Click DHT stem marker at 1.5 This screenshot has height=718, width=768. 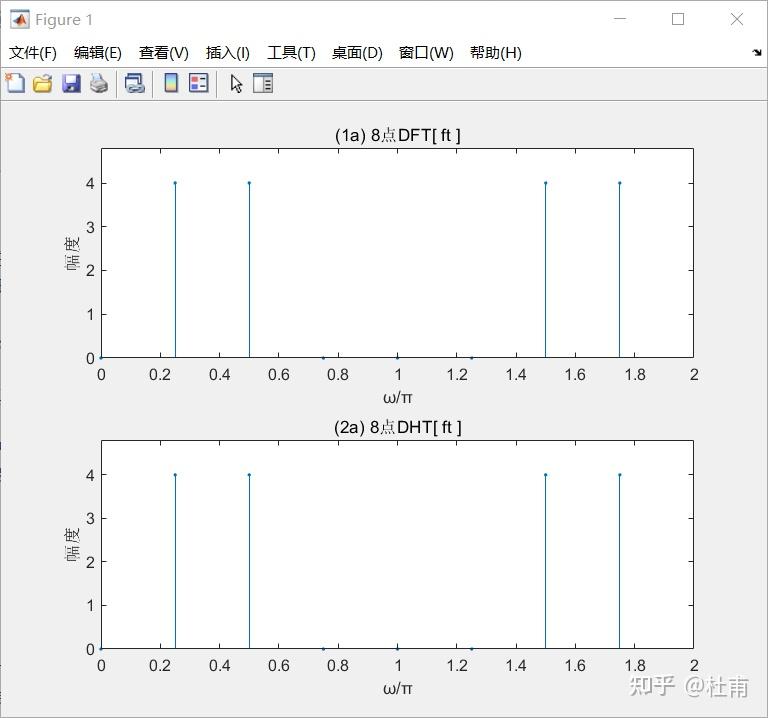[x=546, y=475]
